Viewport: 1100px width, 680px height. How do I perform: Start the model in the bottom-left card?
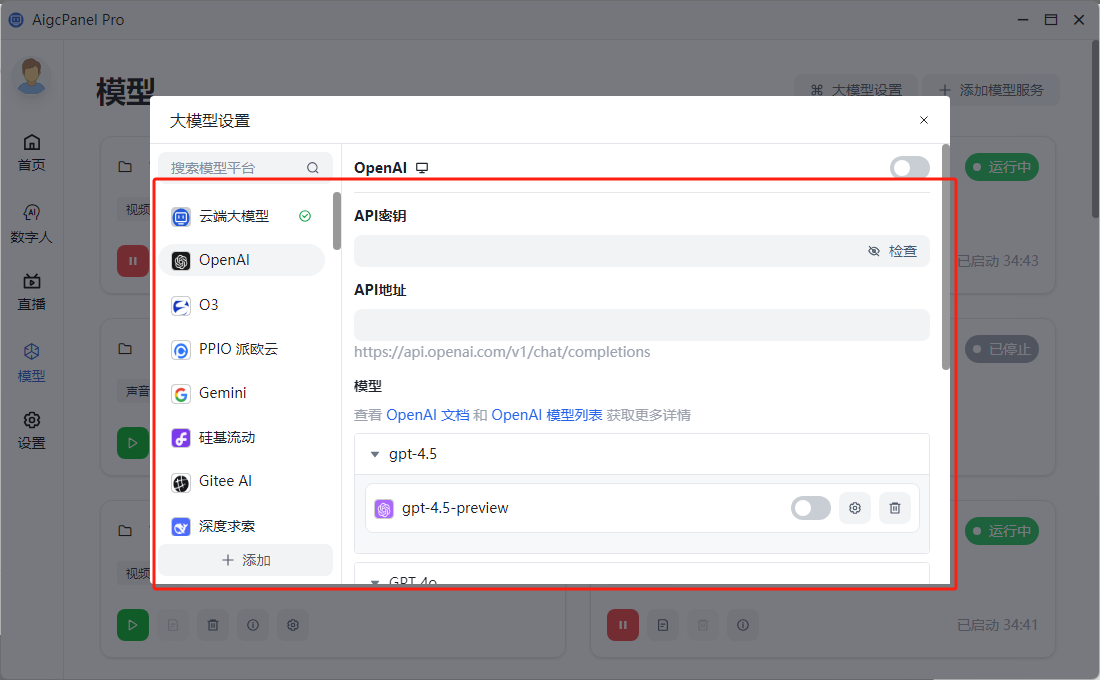point(133,625)
